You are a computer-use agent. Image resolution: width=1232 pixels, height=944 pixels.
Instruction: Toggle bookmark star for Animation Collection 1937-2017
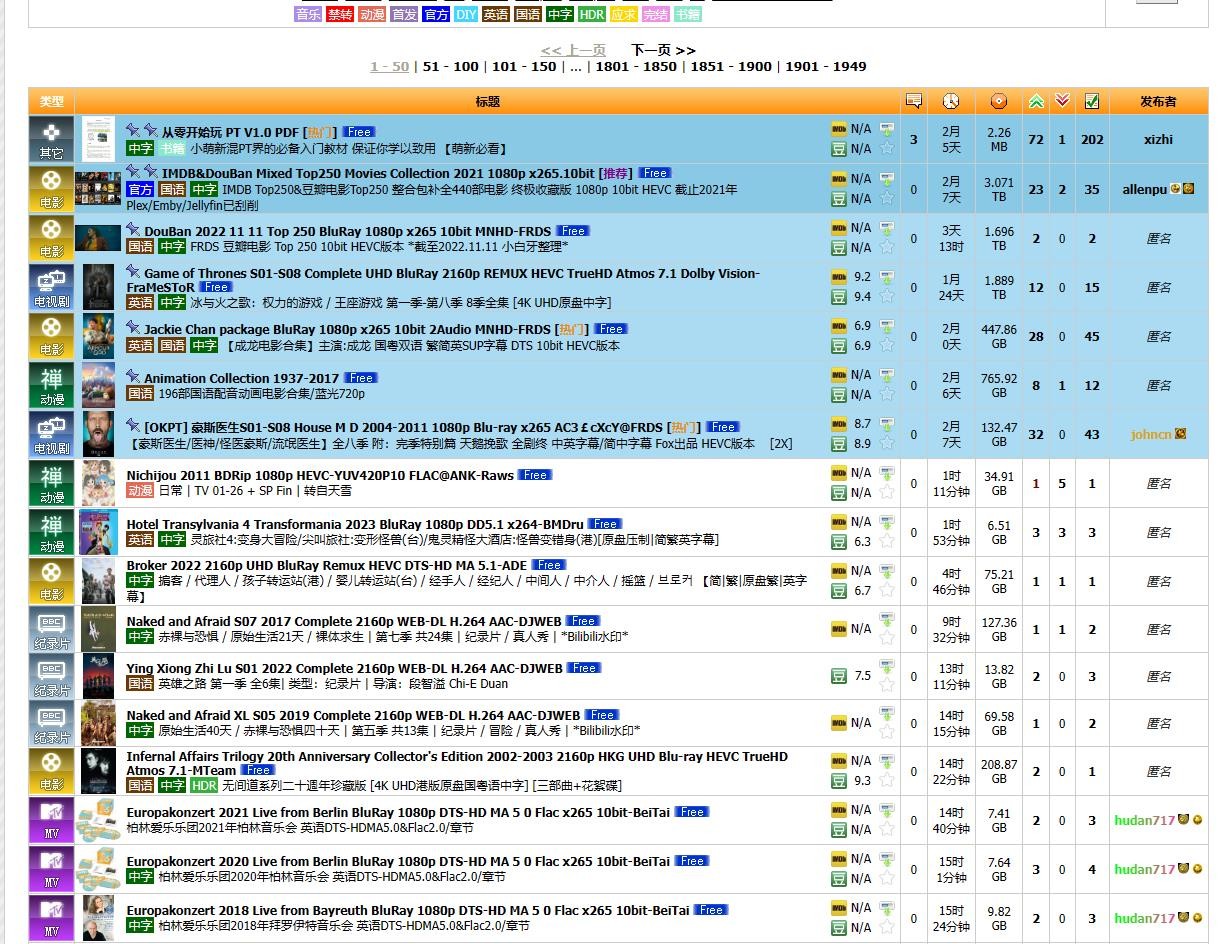887,394
